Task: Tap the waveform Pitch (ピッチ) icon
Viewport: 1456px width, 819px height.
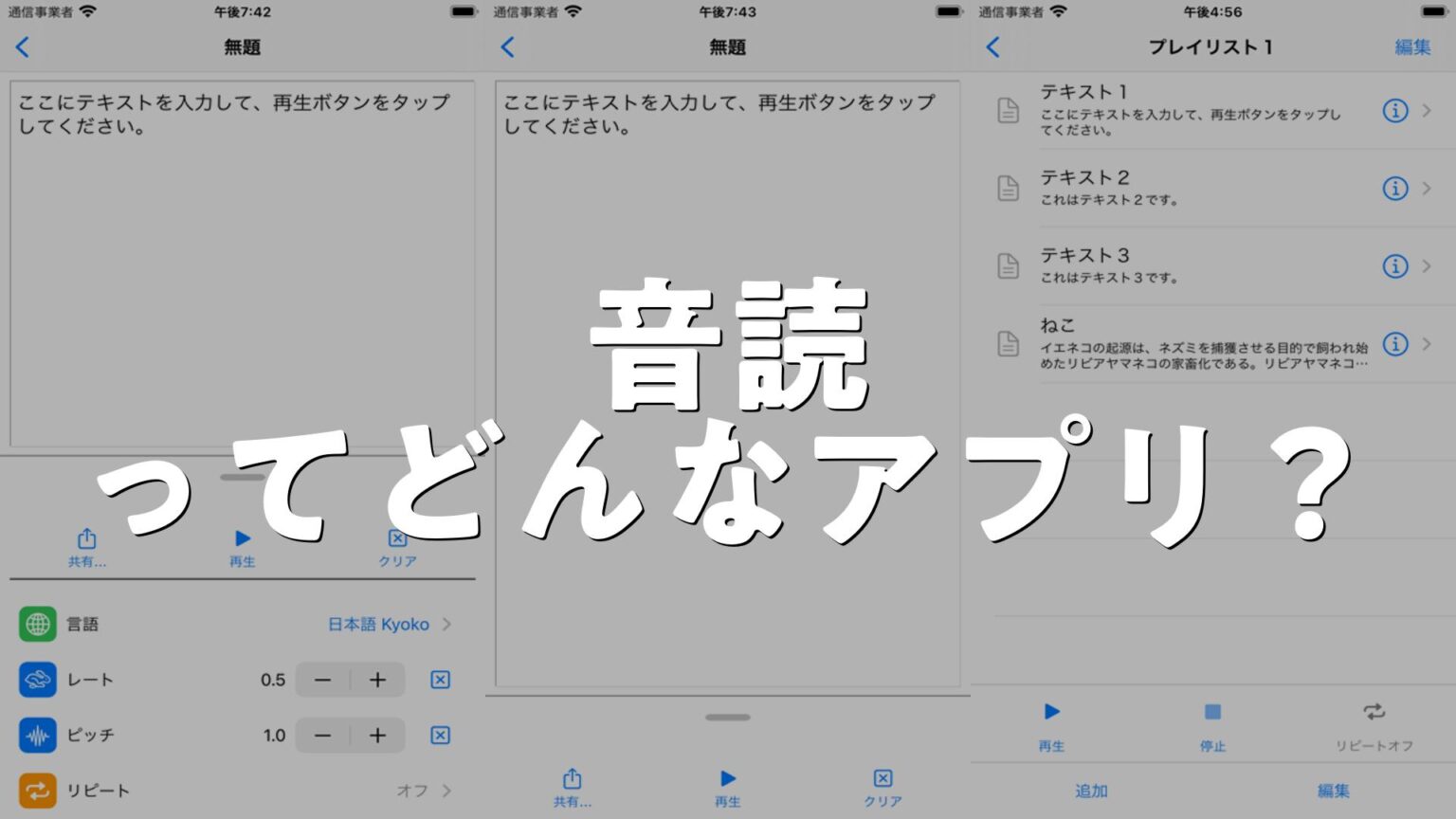Action: pyautogui.click(x=37, y=735)
